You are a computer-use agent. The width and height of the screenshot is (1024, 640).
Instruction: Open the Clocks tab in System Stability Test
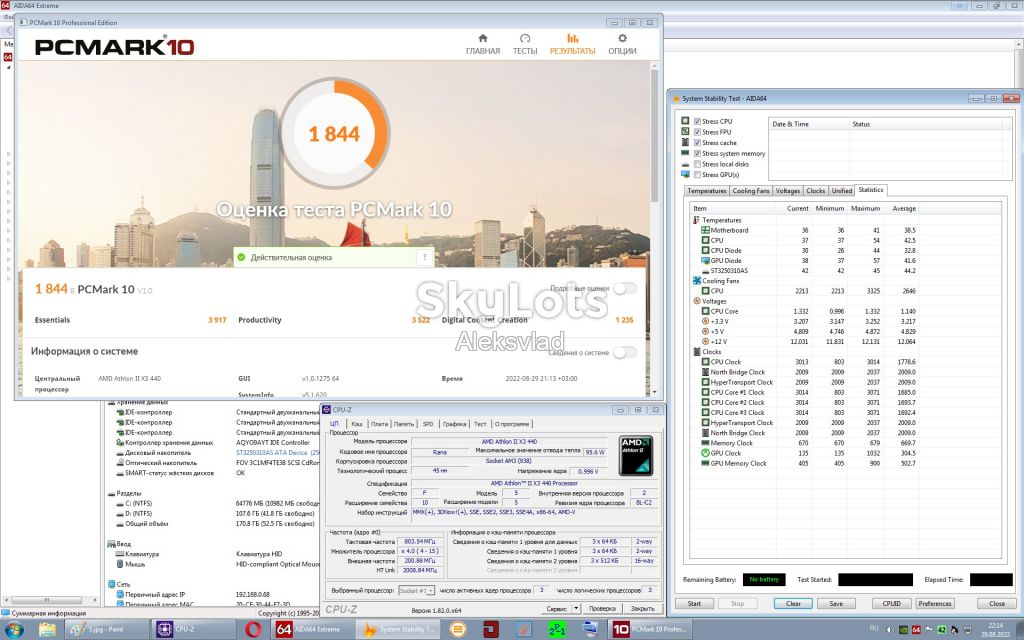point(816,191)
